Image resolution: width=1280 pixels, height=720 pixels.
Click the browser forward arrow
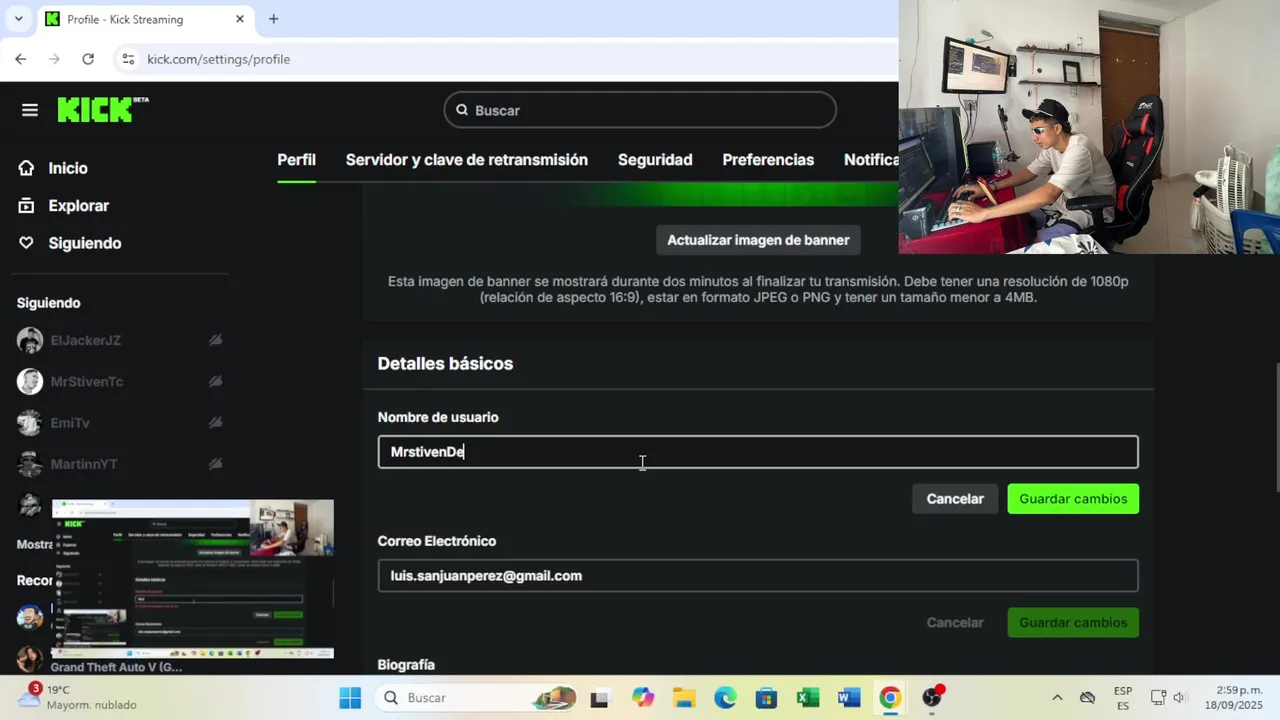54,59
